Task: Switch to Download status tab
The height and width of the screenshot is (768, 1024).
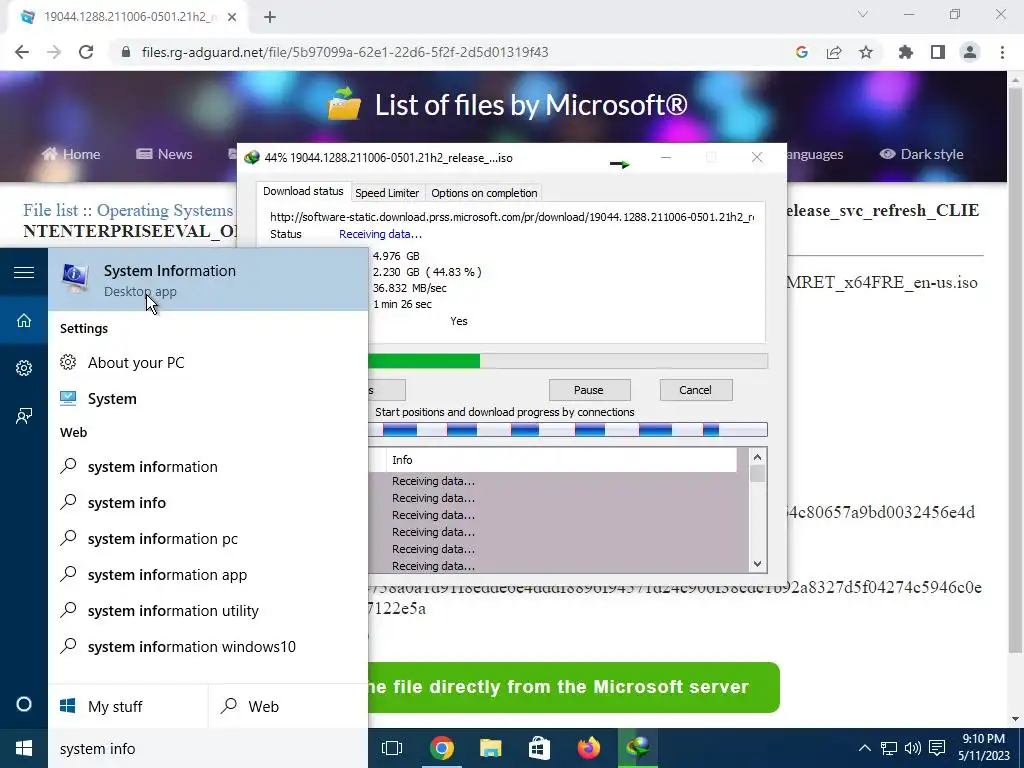Action: (x=303, y=191)
